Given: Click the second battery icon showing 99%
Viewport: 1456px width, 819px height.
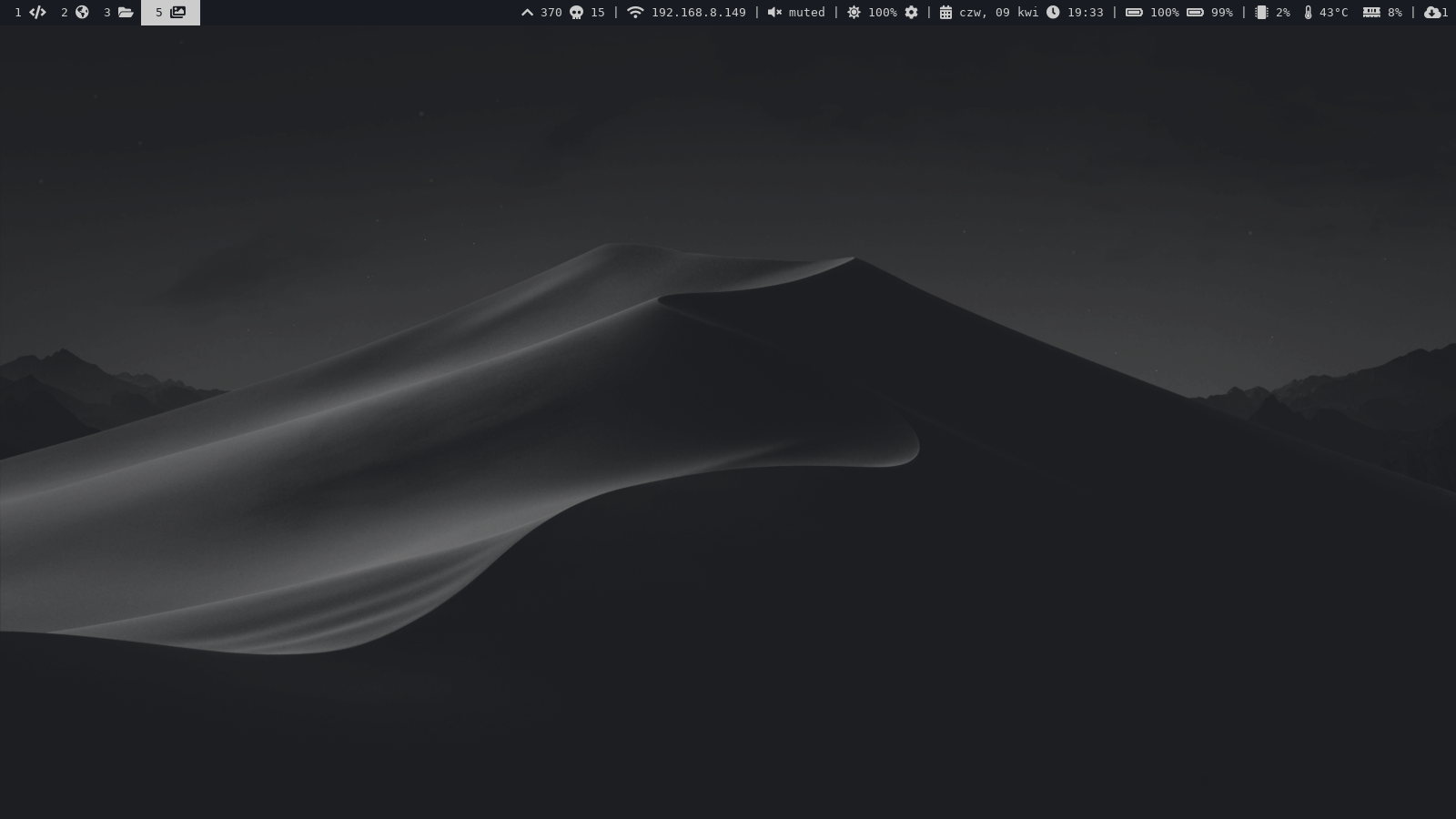Looking at the screenshot, I should [1195, 13].
